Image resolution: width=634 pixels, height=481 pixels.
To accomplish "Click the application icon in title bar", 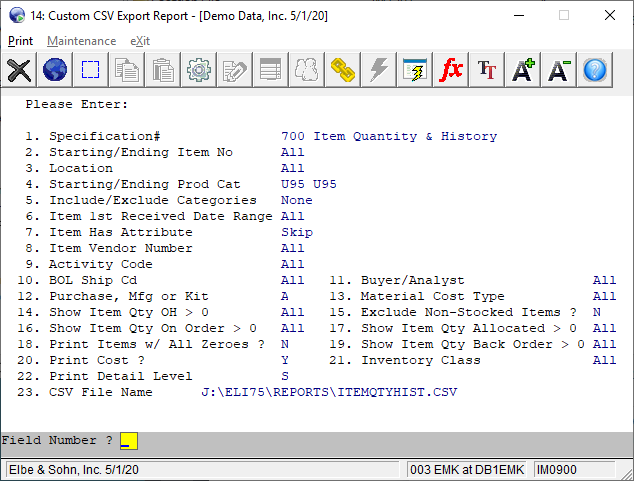I will (x=17, y=15).
